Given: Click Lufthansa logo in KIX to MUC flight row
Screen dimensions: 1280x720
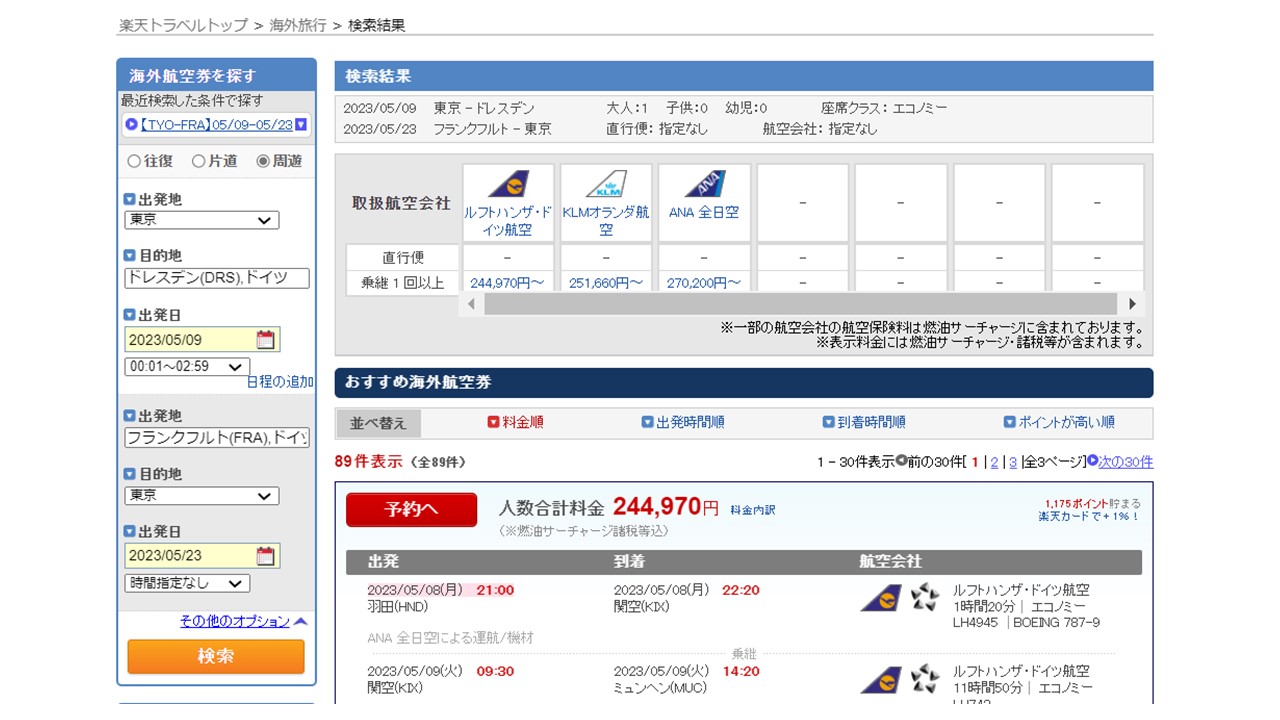Looking at the screenshot, I should pos(881,679).
